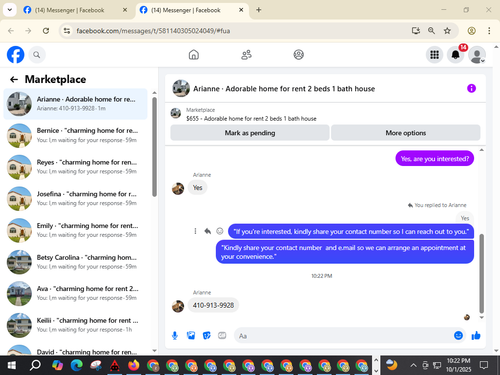Screen dimensions: 500x375
Task: Open Bernice charming home conversation
Action: coord(75,135)
